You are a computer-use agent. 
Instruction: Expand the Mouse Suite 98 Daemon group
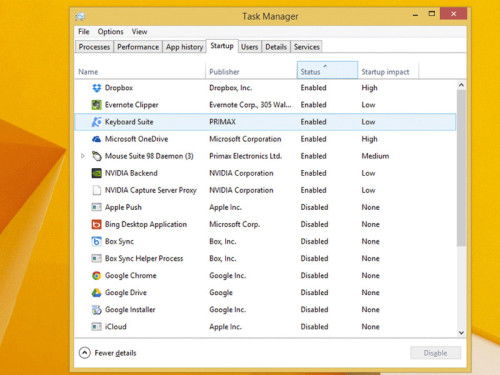tap(83, 156)
